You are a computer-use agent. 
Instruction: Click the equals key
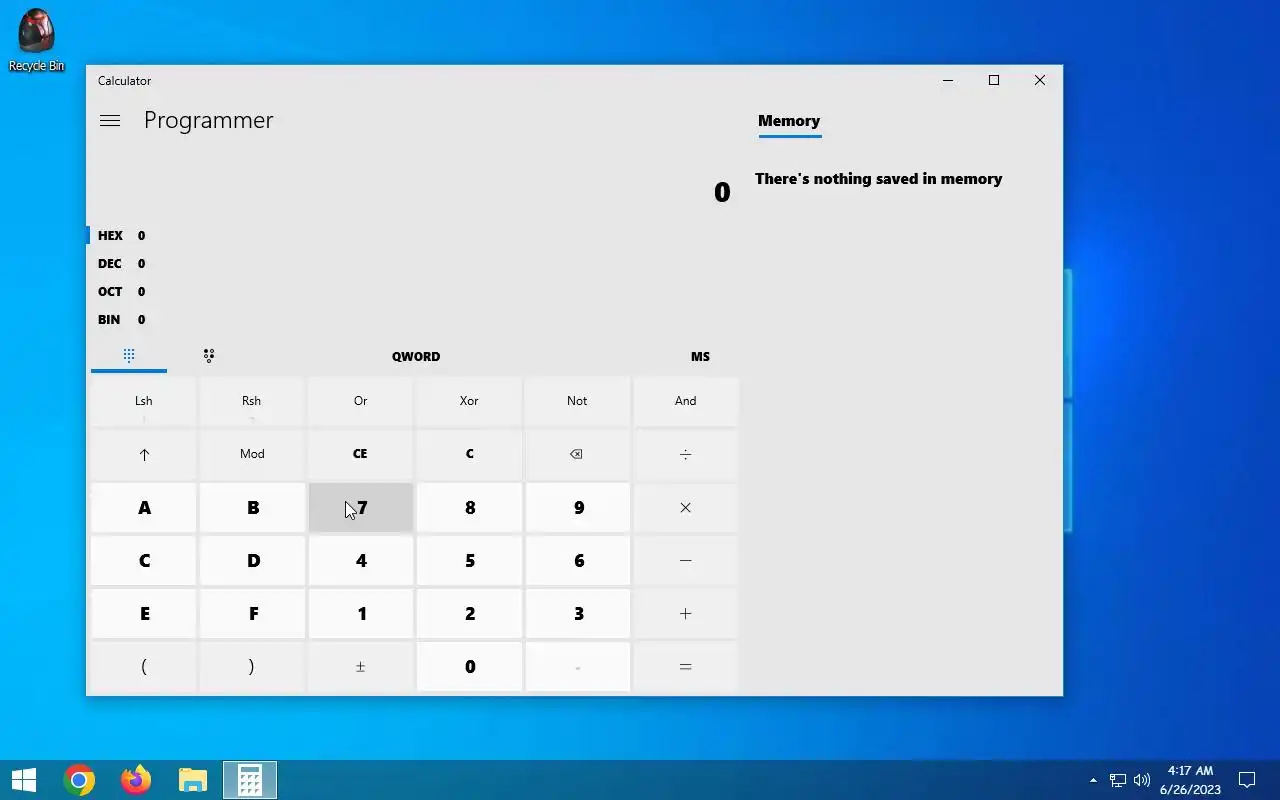pyautogui.click(x=686, y=667)
